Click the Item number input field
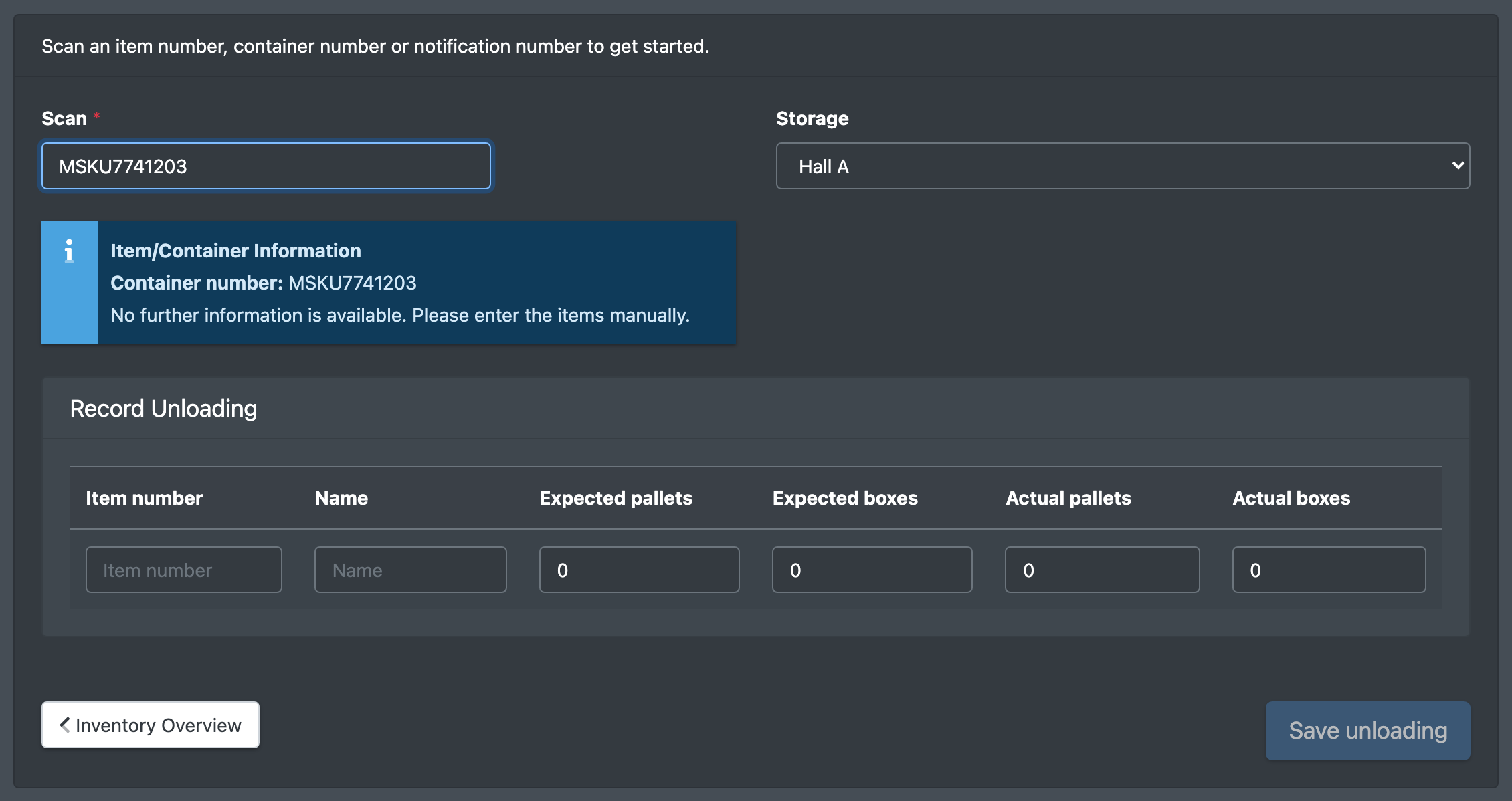The height and width of the screenshot is (801, 1512). coord(184,570)
